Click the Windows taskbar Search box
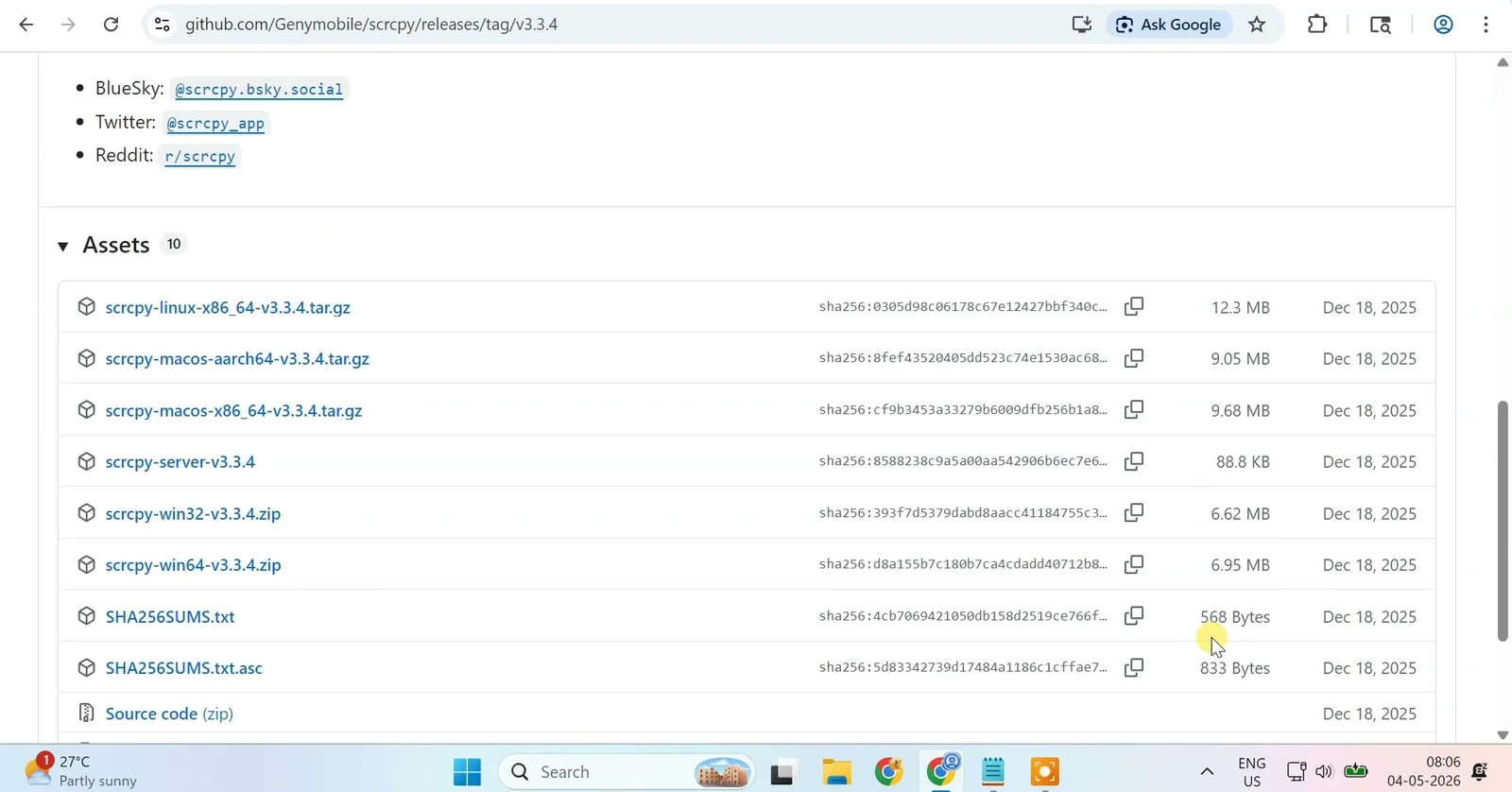1512x792 pixels. pos(627,772)
